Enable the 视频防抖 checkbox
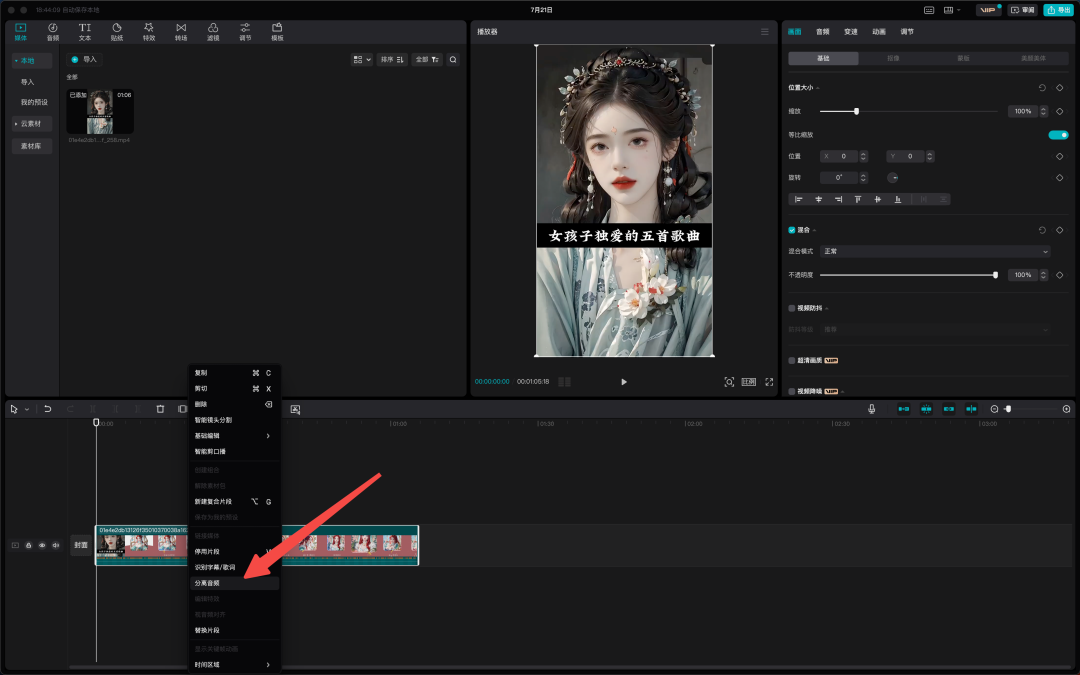The image size is (1080, 675). 791,308
